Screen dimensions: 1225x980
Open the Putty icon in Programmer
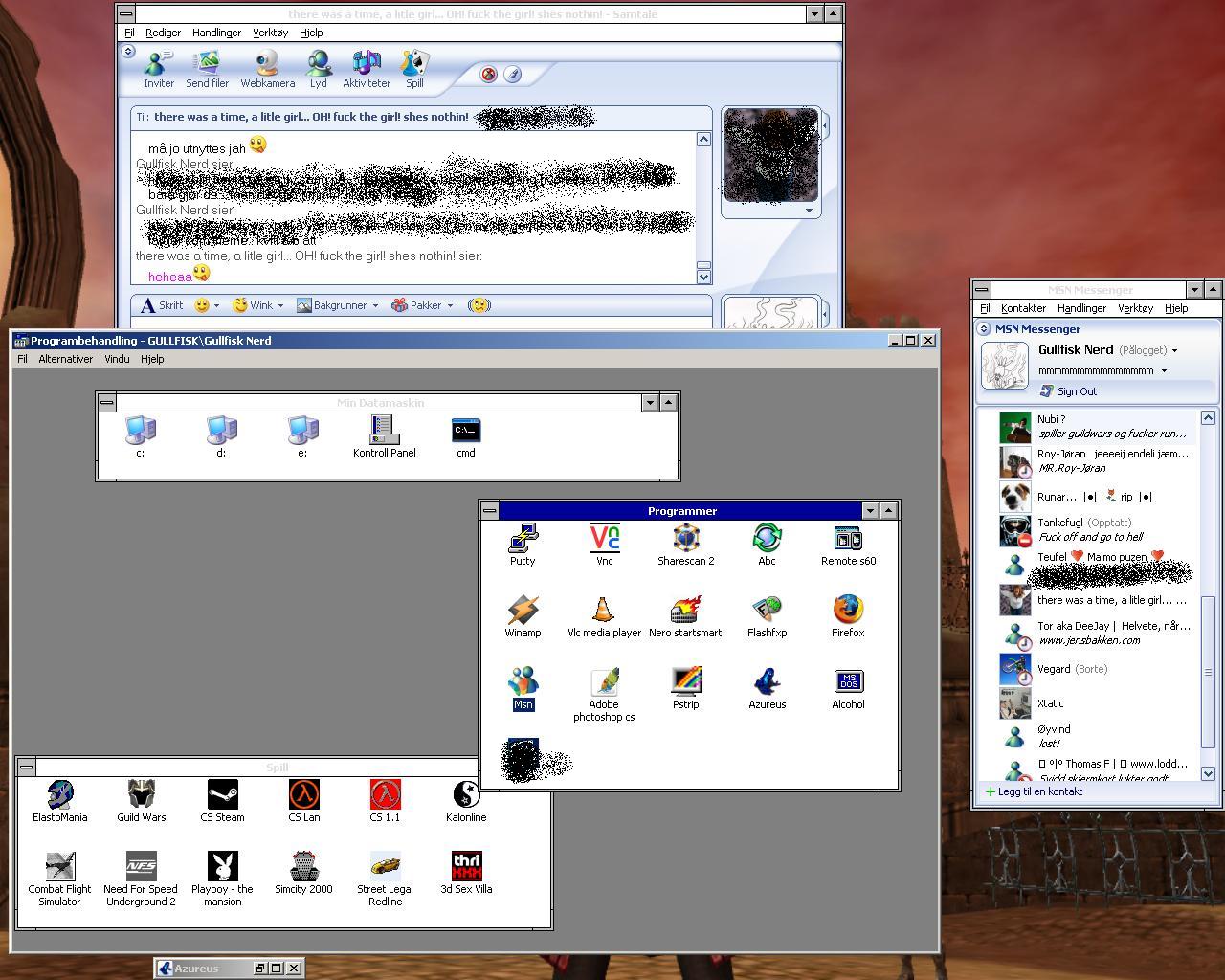[x=523, y=545]
